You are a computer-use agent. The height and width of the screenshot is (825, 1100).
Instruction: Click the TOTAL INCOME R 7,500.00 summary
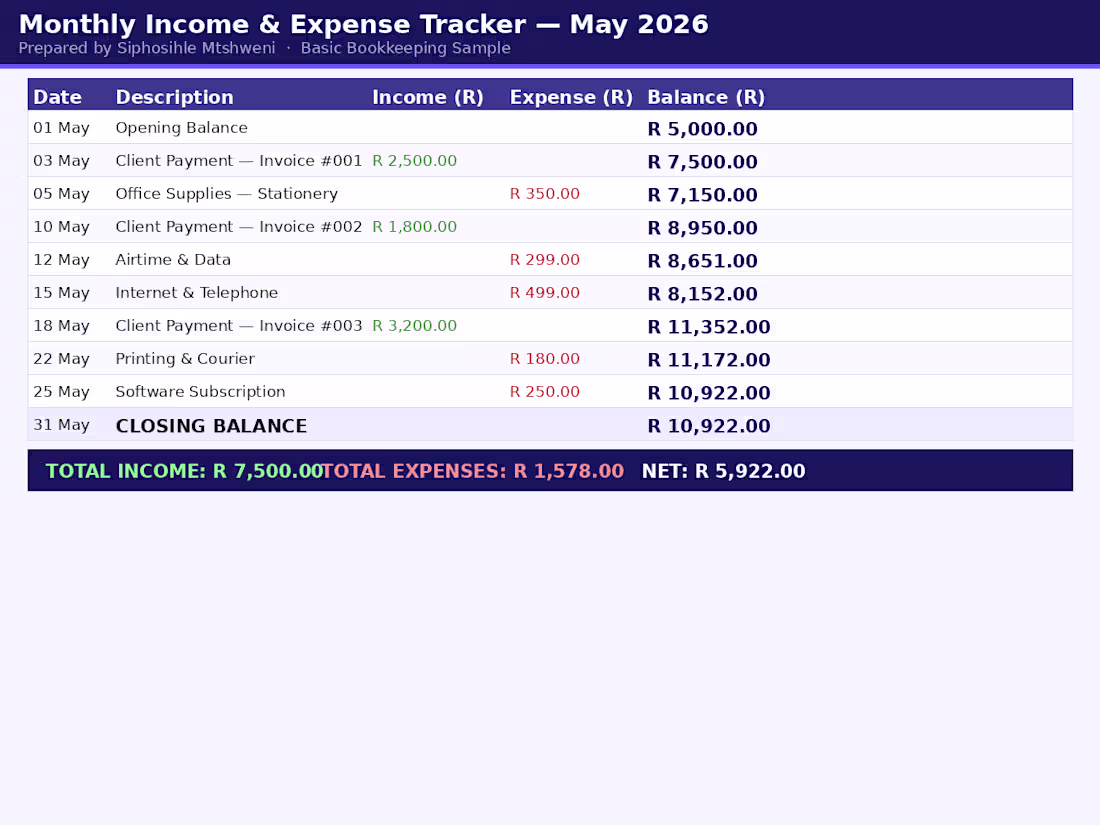[x=184, y=471]
